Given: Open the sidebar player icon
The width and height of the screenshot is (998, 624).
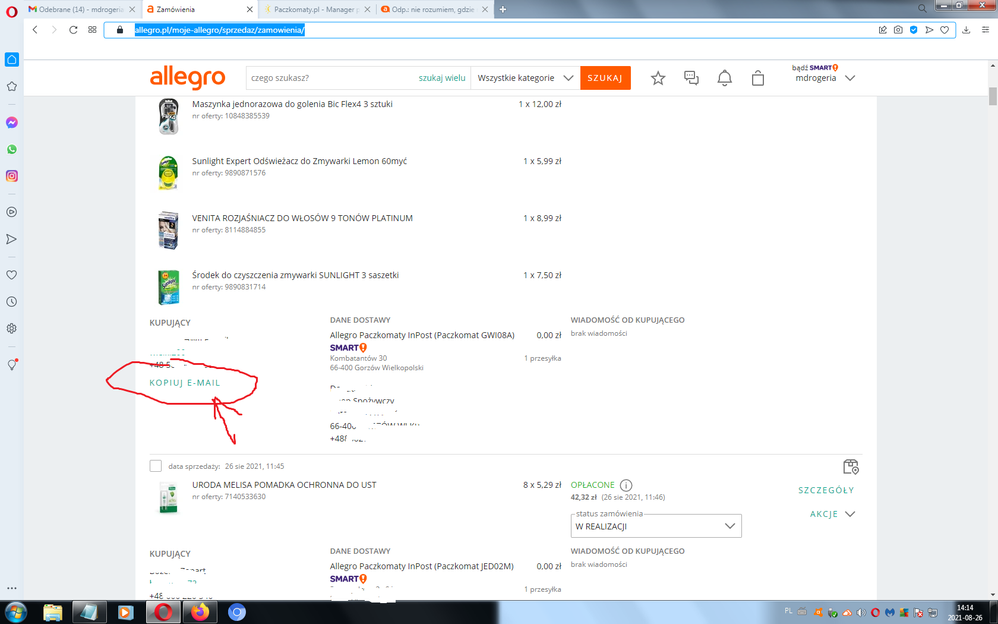Looking at the screenshot, I should click(x=11, y=212).
